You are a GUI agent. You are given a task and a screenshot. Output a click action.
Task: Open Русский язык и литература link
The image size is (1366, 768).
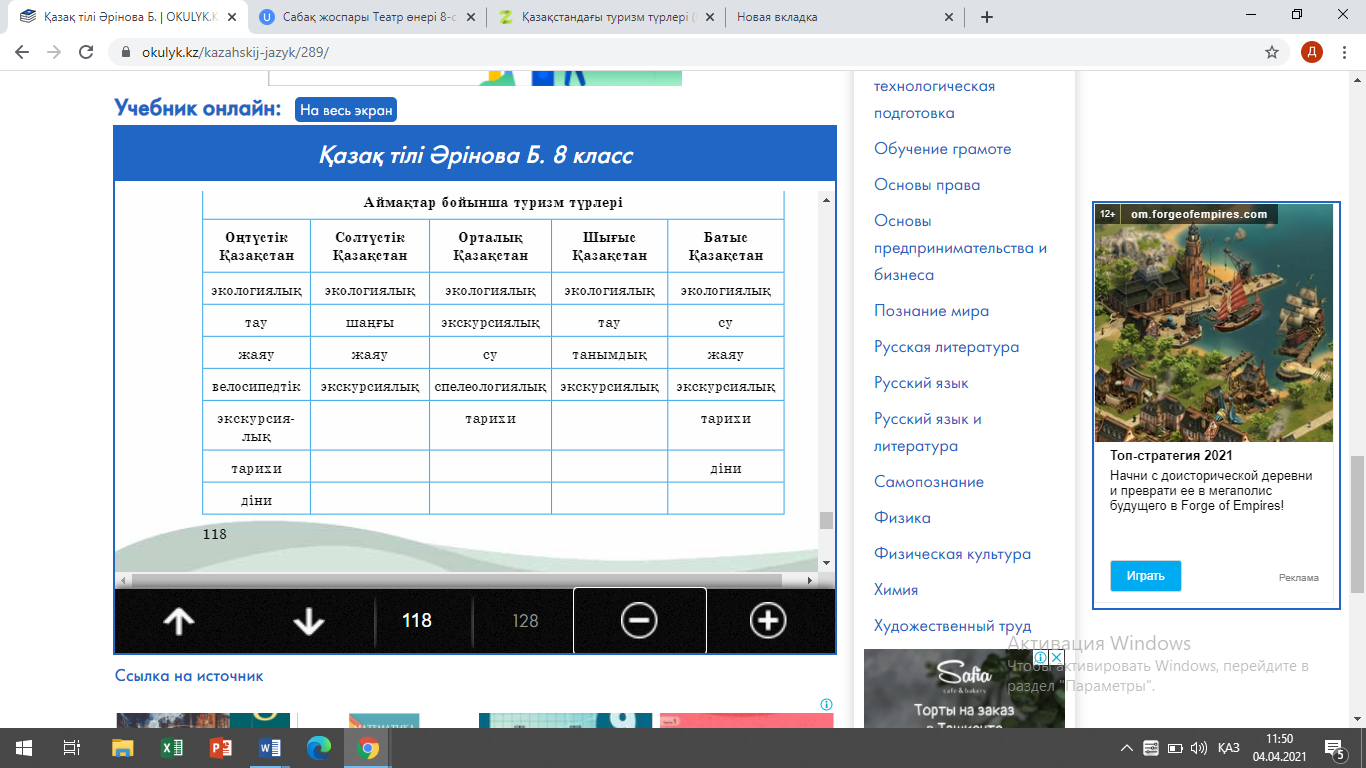tap(928, 432)
